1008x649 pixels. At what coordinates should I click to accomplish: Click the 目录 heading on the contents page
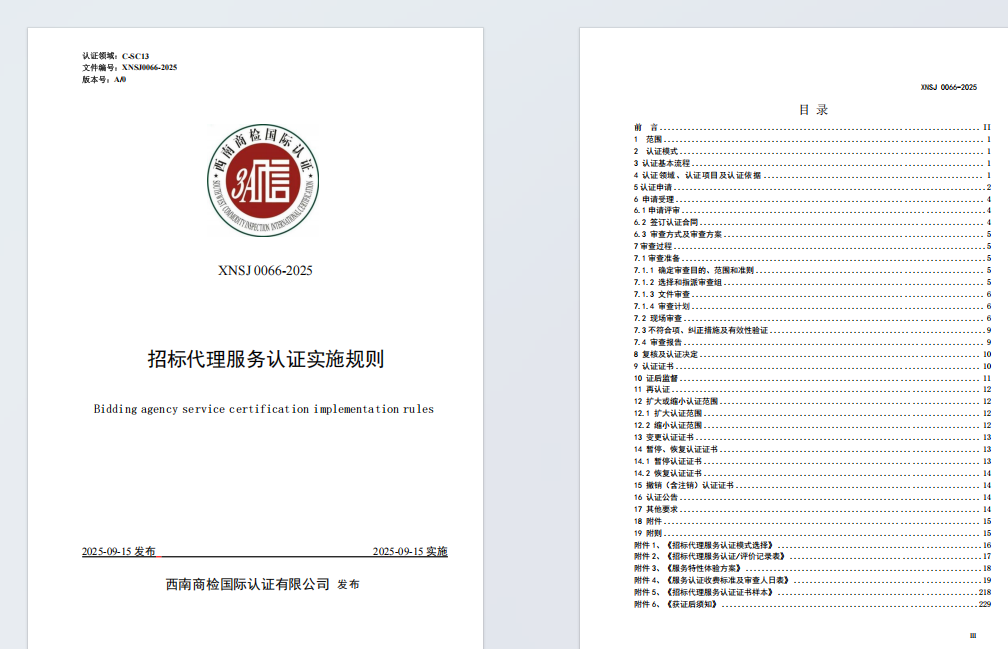(x=813, y=110)
